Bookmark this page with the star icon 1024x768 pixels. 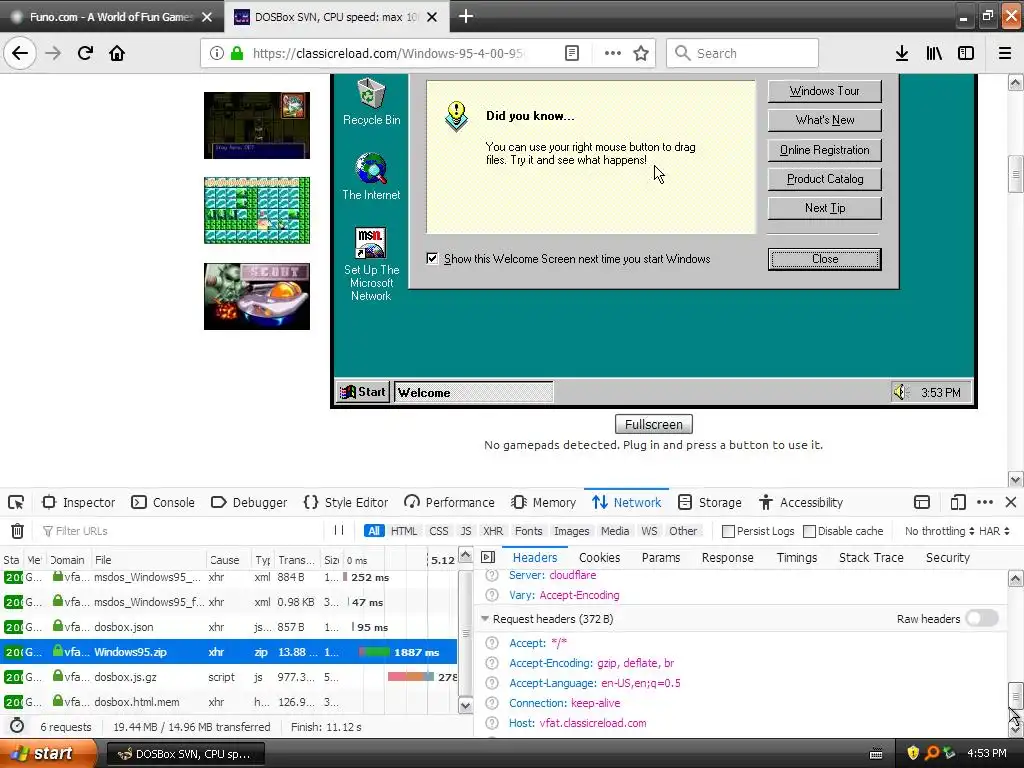[641, 53]
